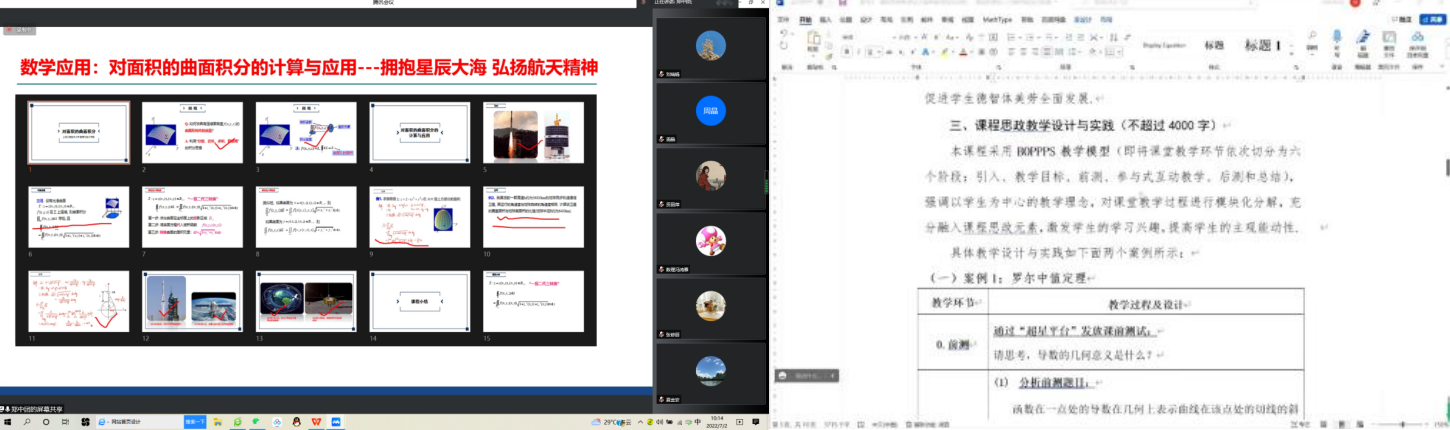The height and width of the screenshot is (430, 1450).
Task: Click the Dictate microphone icon
Action: coord(1337,42)
